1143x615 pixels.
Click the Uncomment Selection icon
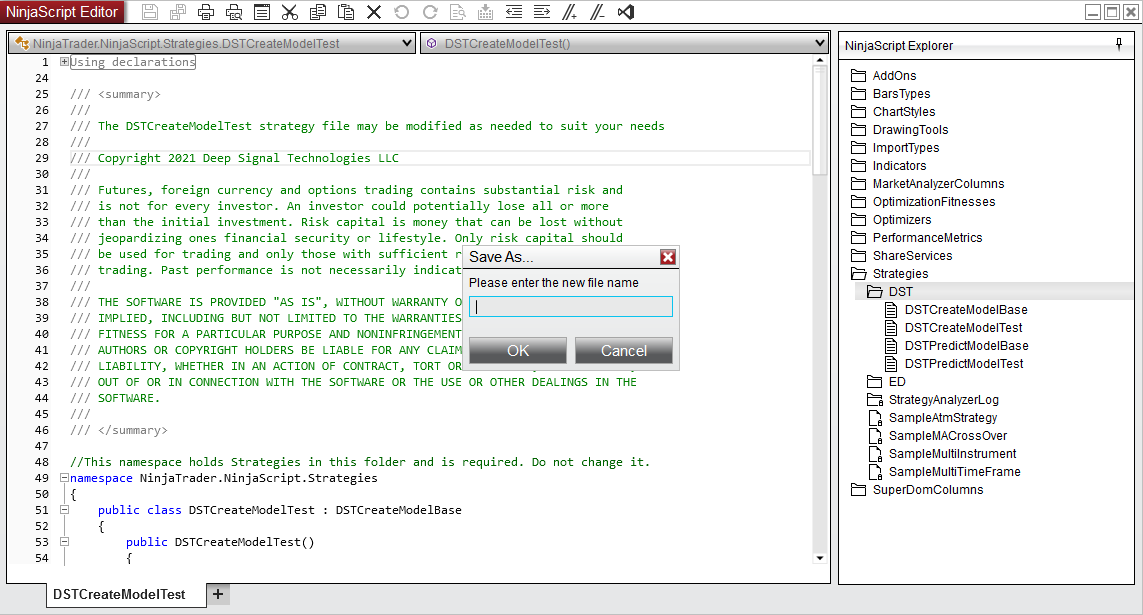tap(598, 12)
